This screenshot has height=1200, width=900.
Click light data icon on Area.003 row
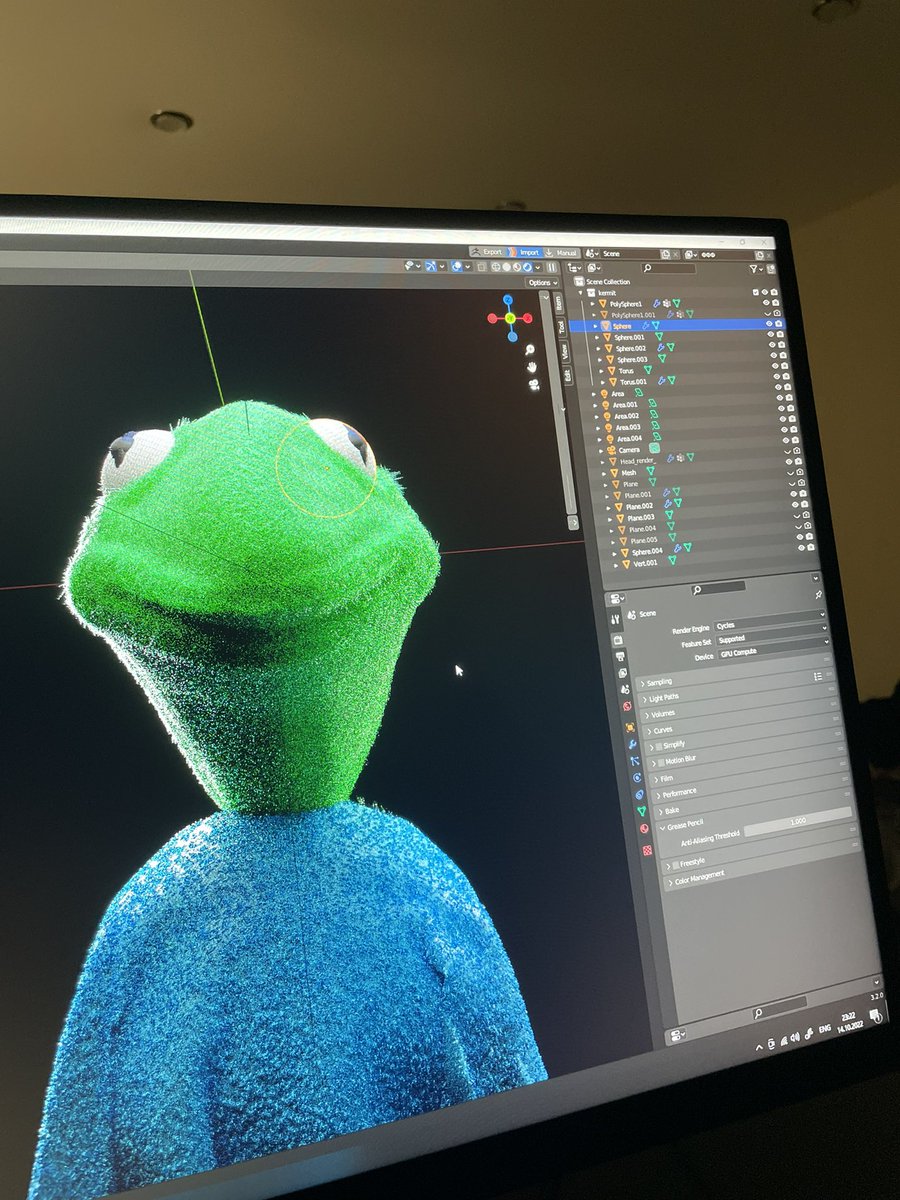656,425
